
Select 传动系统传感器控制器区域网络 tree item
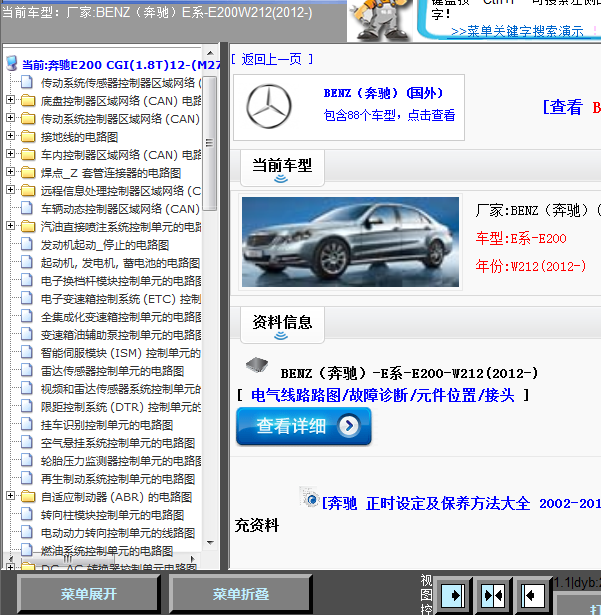121,83
